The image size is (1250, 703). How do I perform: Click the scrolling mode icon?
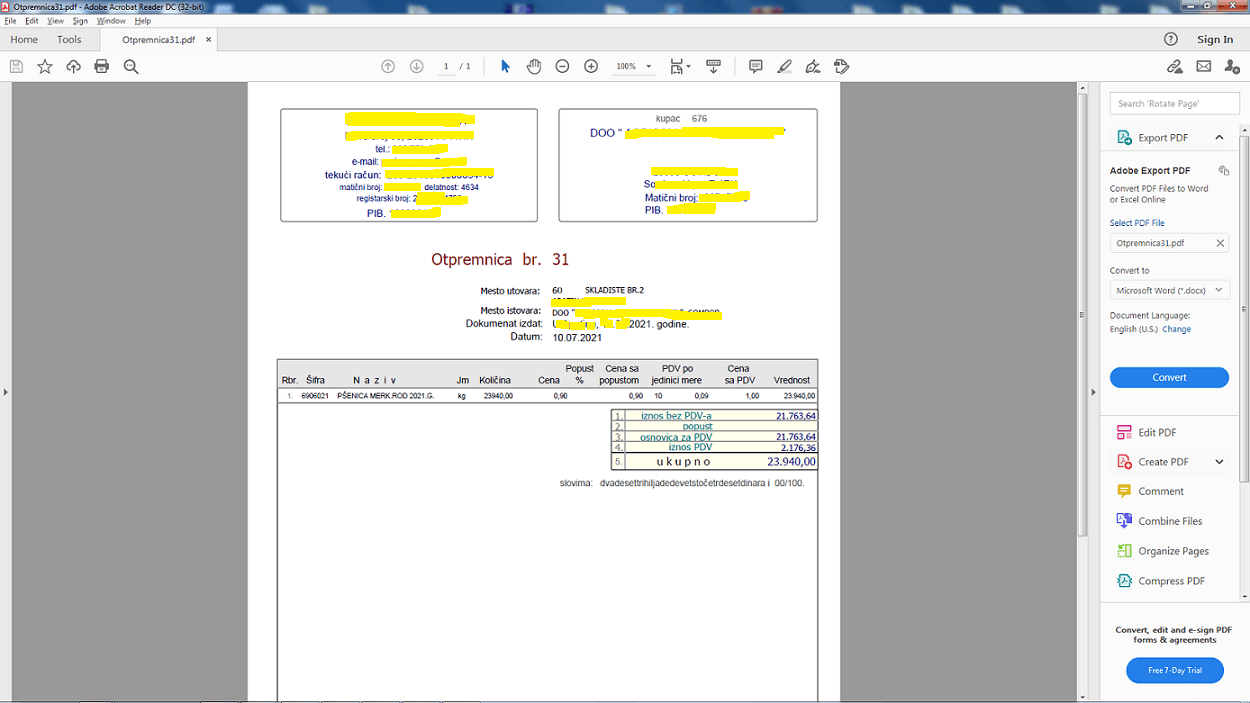coord(713,66)
